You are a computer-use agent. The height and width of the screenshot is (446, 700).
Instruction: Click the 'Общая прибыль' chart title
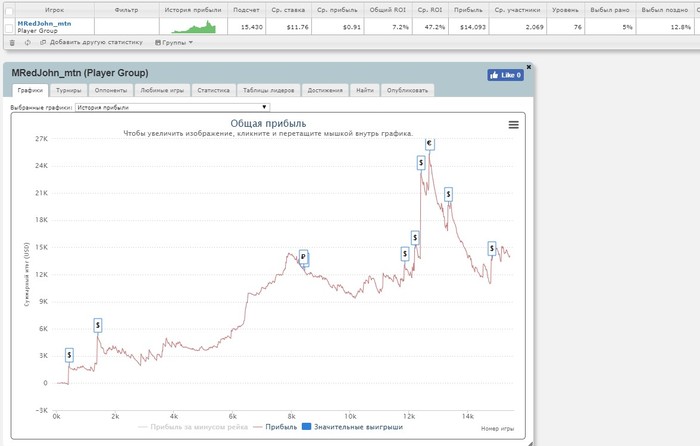tap(268, 123)
